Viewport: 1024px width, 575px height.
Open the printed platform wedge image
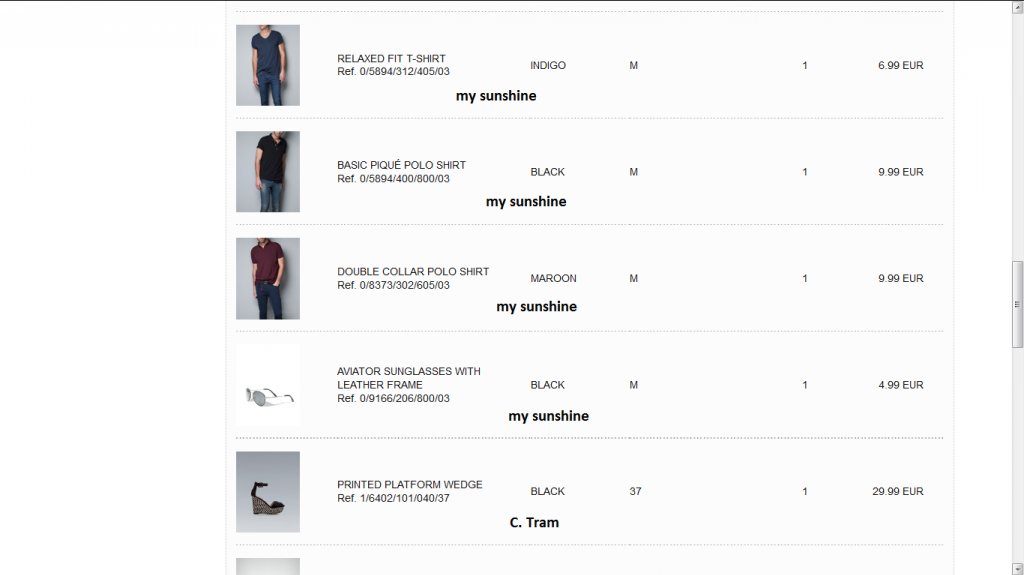click(268, 491)
